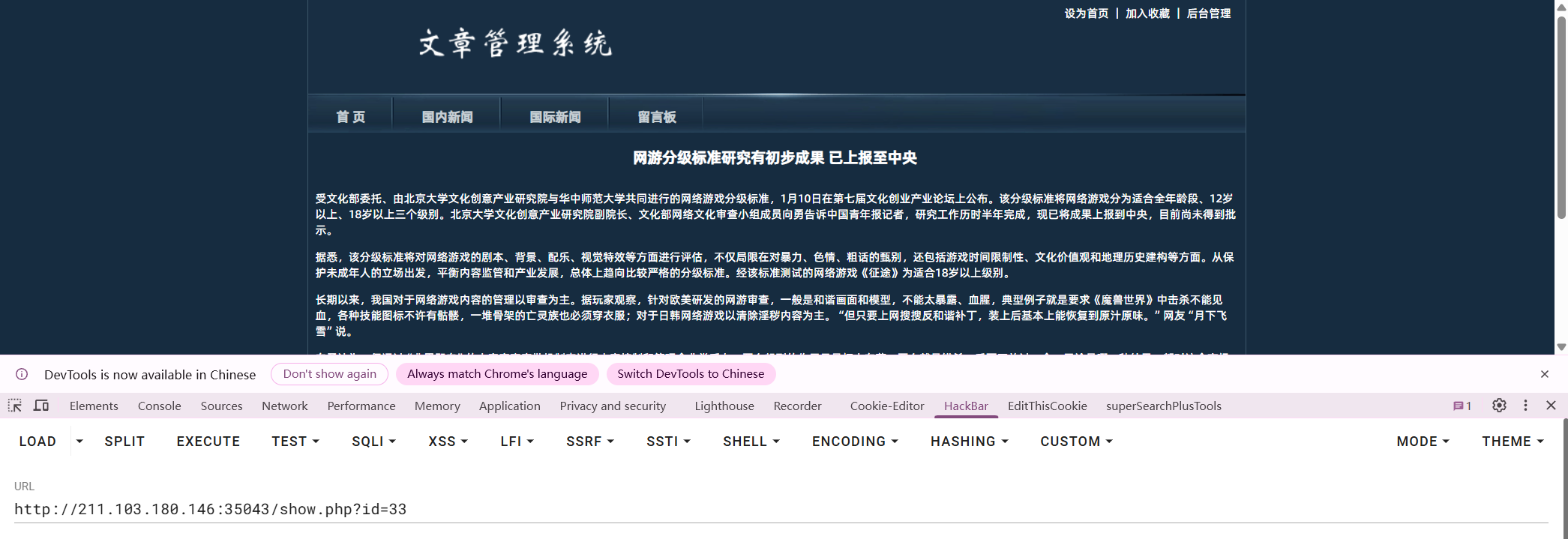Click the 后台管理 link at top
The image size is (1568, 539).
click(x=1208, y=13)
